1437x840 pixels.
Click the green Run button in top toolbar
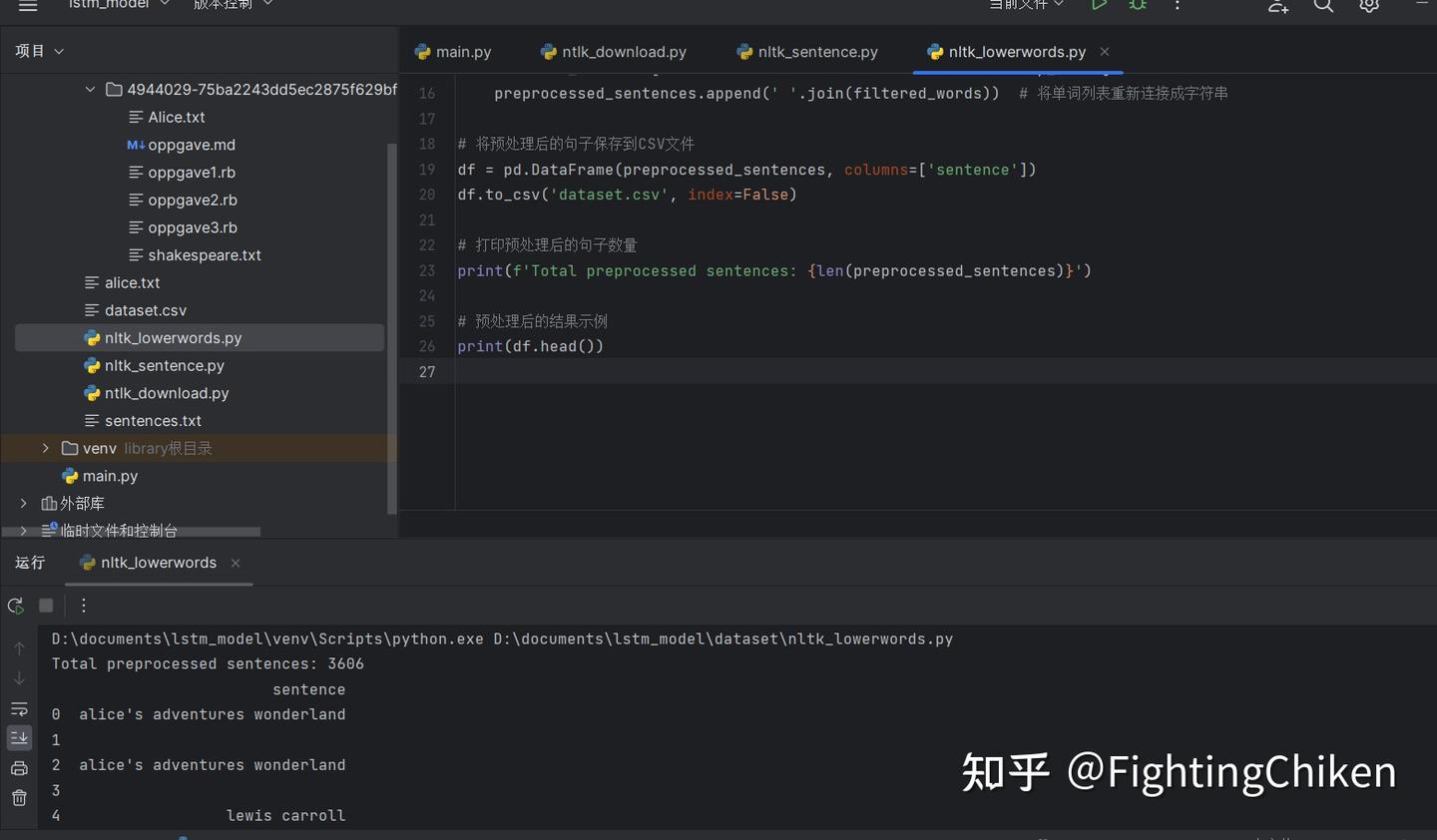click(x=1099, y=5)
